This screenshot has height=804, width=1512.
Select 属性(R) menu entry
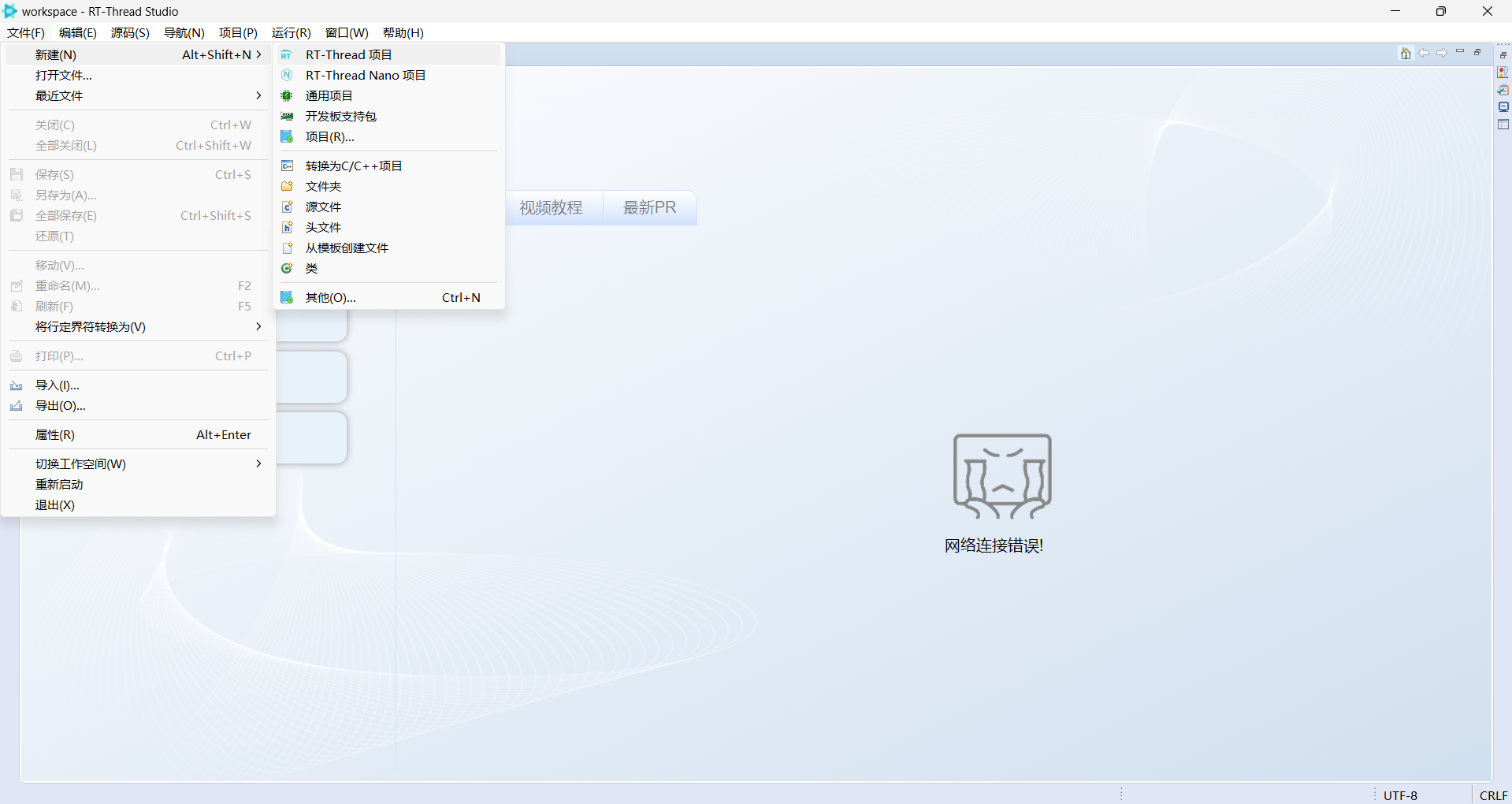tap(139, 435)
